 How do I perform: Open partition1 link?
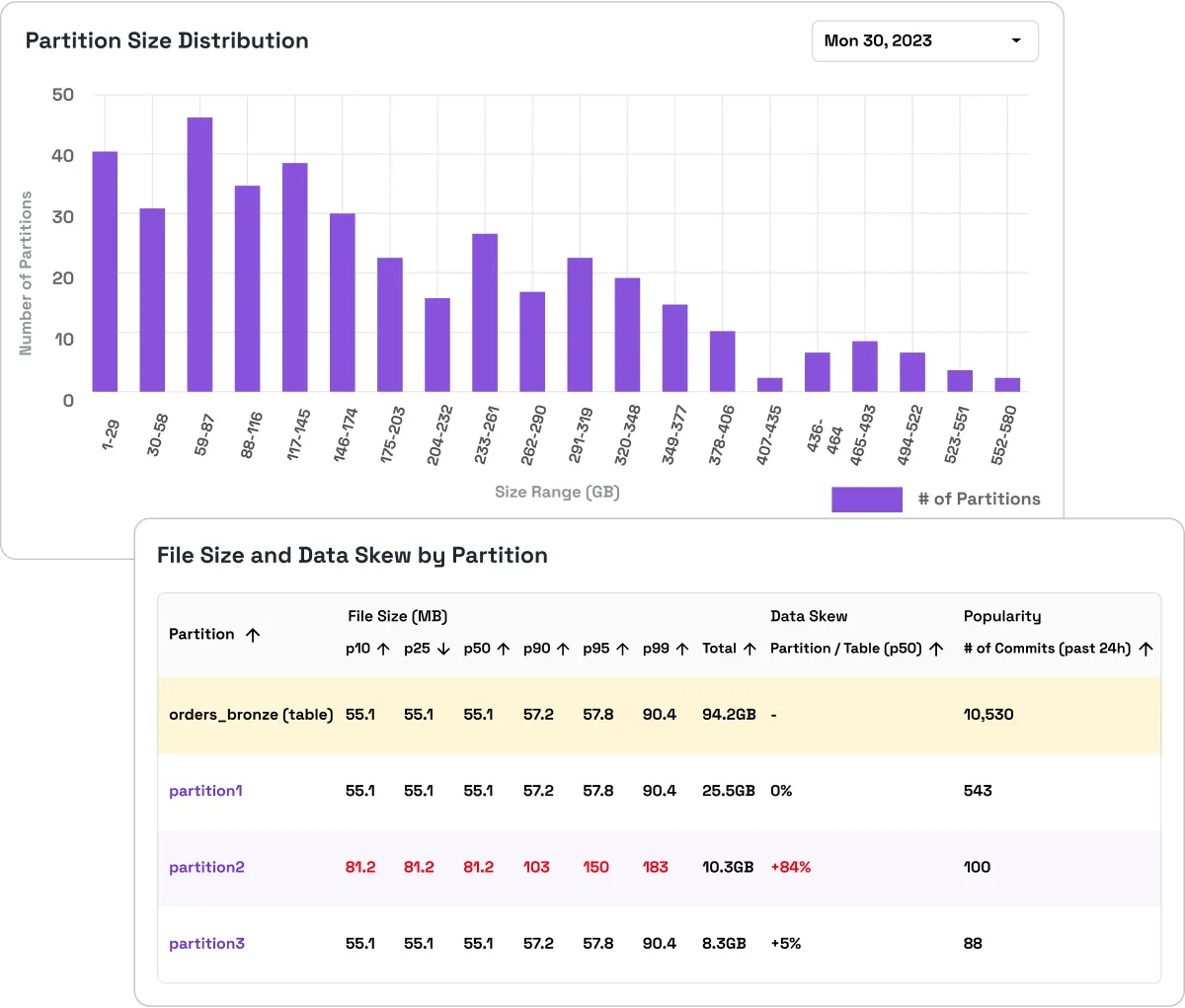pyautogui.click(x=205, y=791)
